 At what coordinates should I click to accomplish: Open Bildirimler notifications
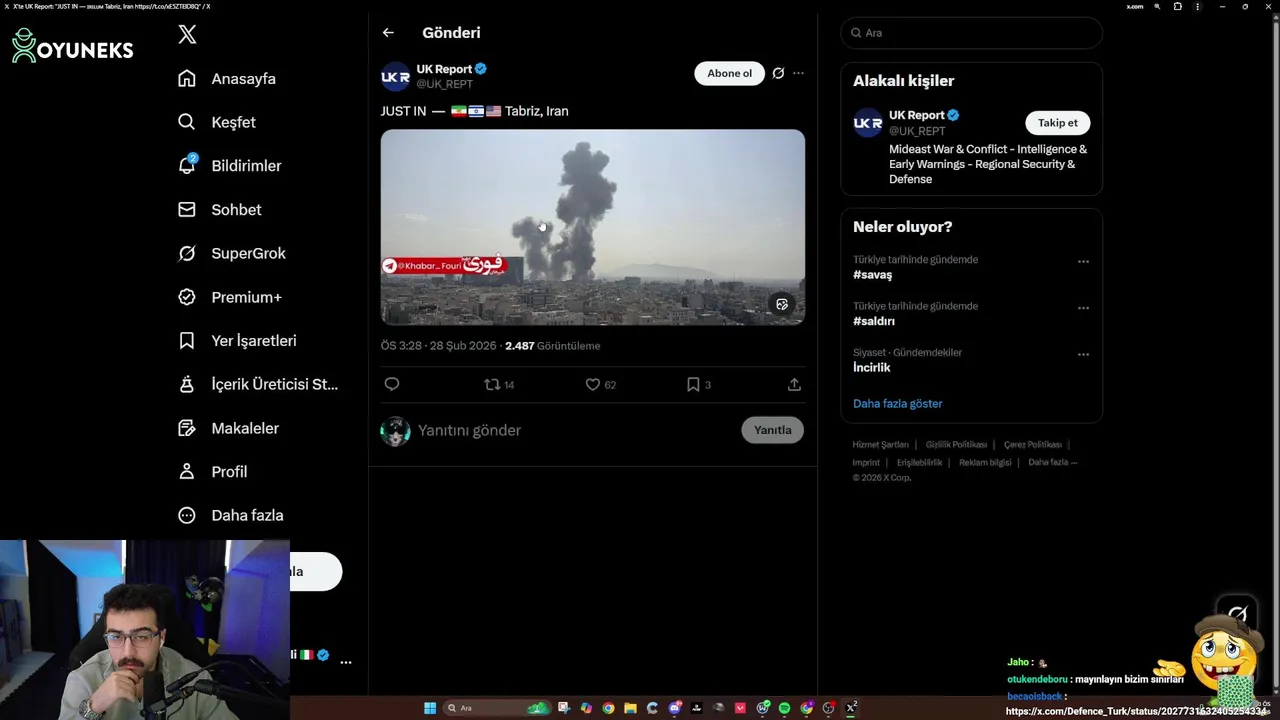click(x=229, y=166)
